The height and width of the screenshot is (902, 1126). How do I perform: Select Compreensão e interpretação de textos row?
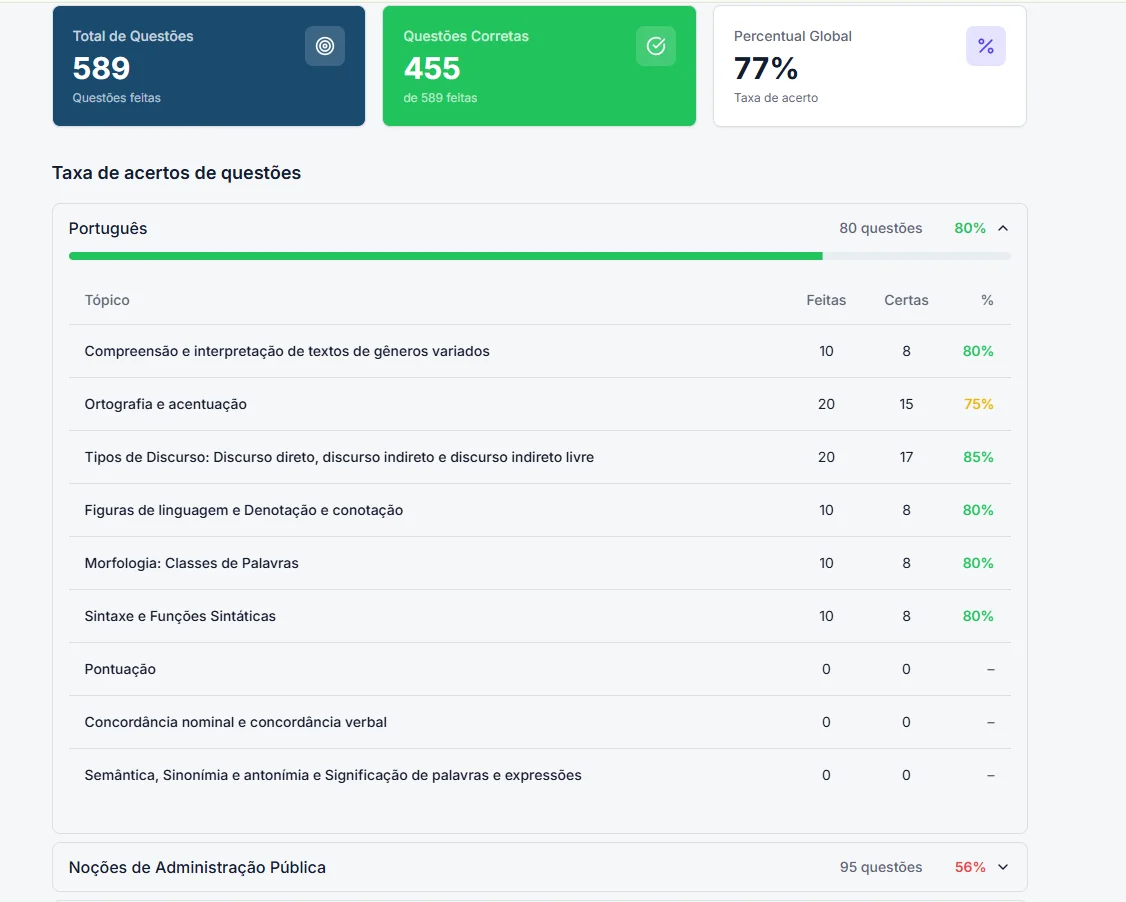tap(287, 351)
